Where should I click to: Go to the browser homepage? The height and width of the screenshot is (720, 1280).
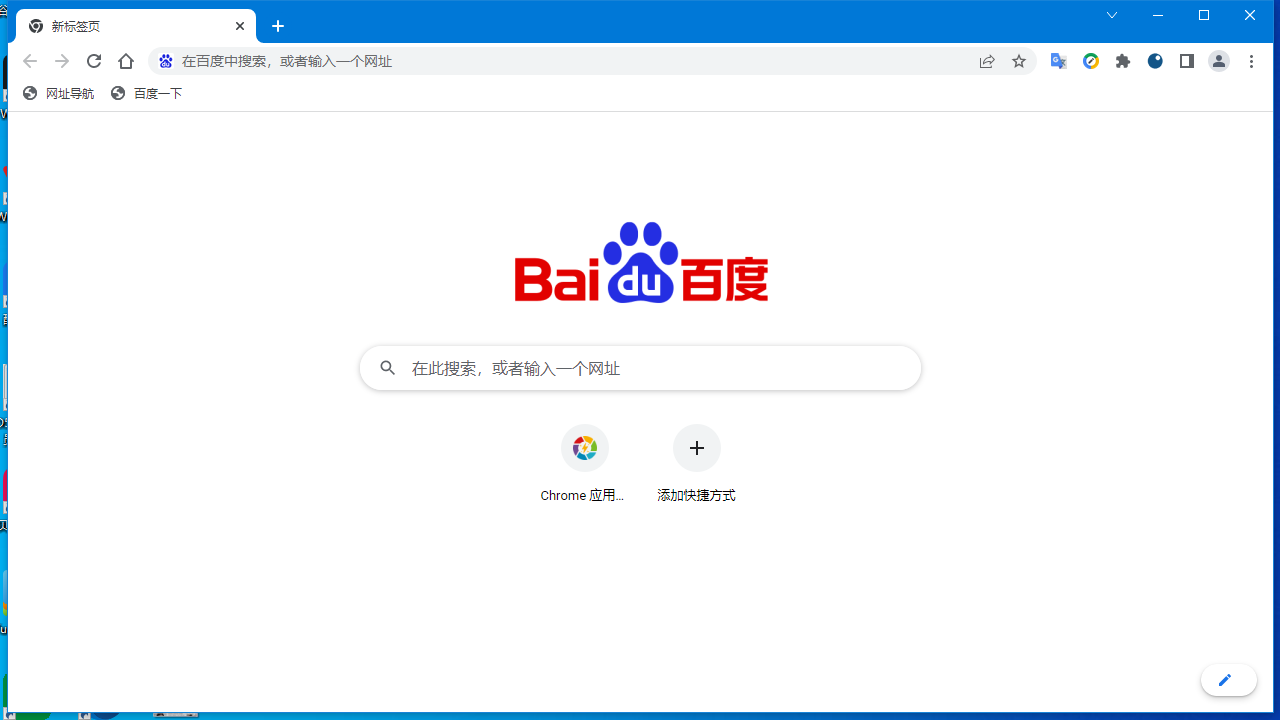point(125,61)
